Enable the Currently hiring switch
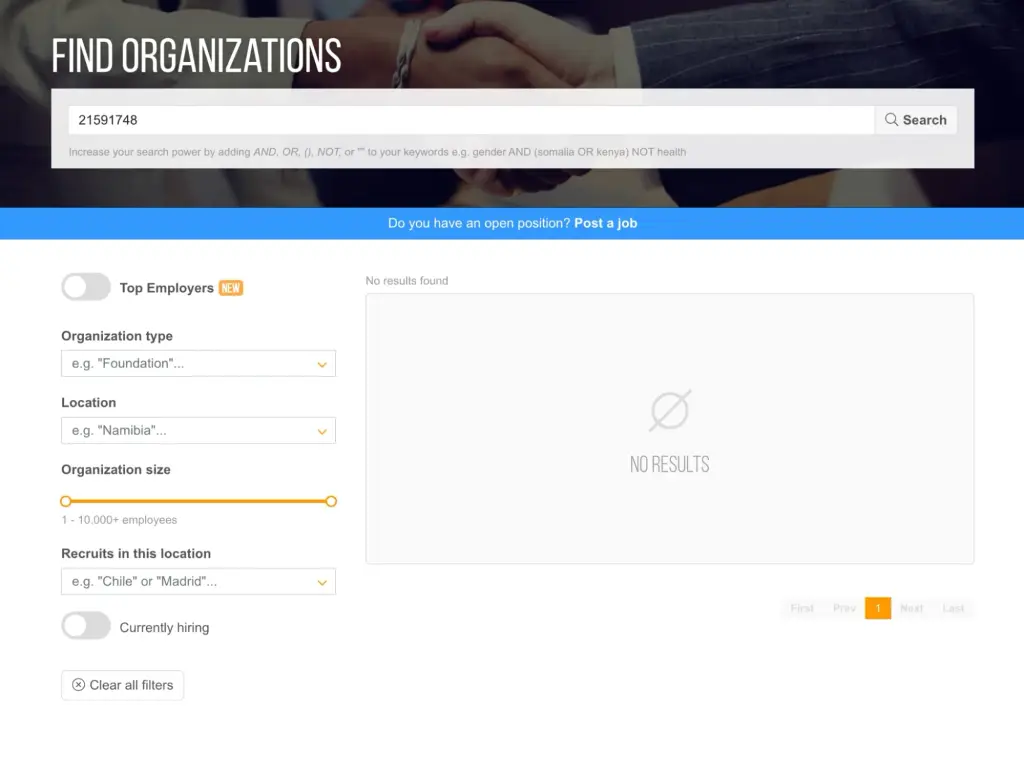Viewport: 1024px width, 768px height. click(86, 626)
